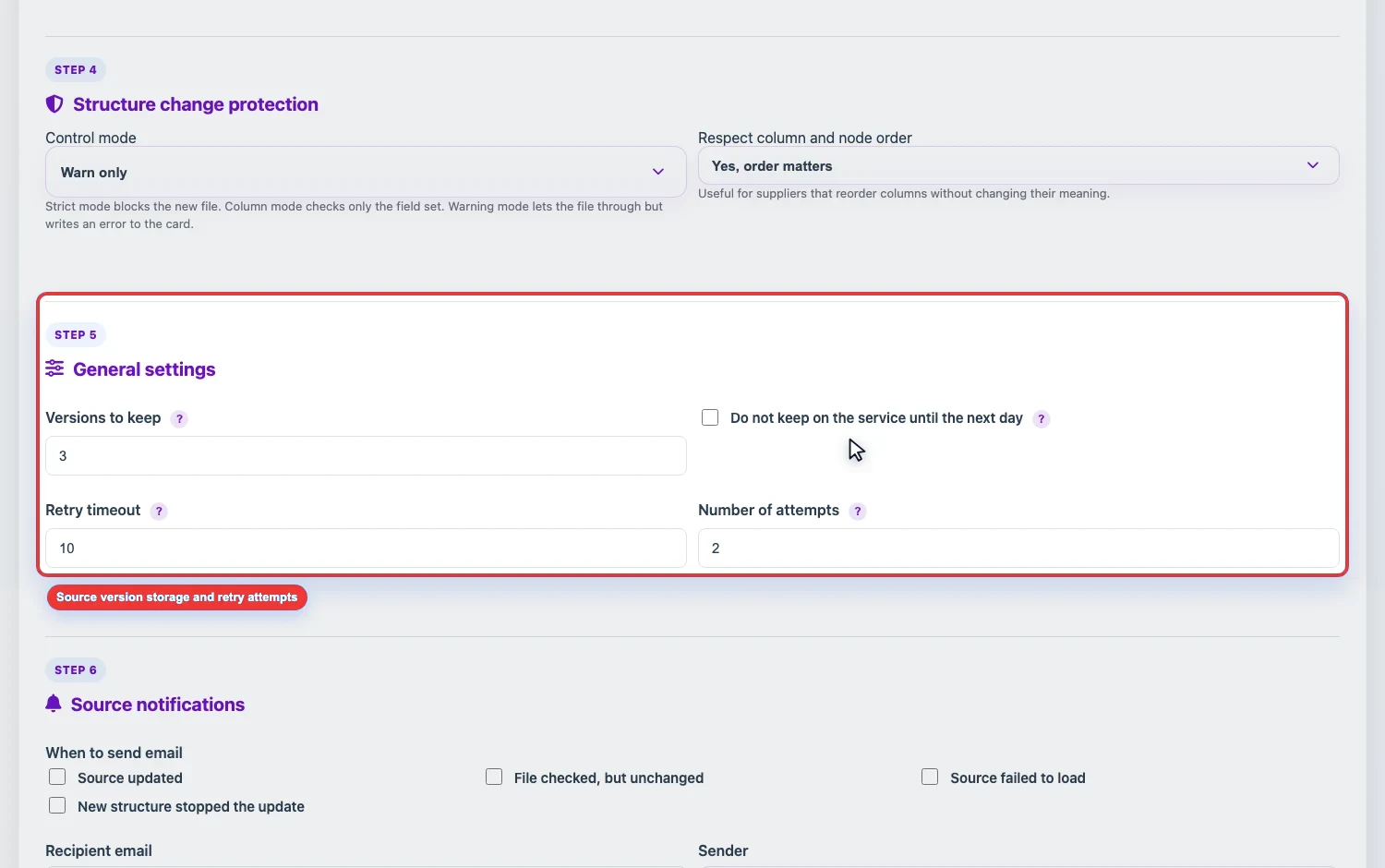Click the Strict mode explanation text

[x=354, y=215]
